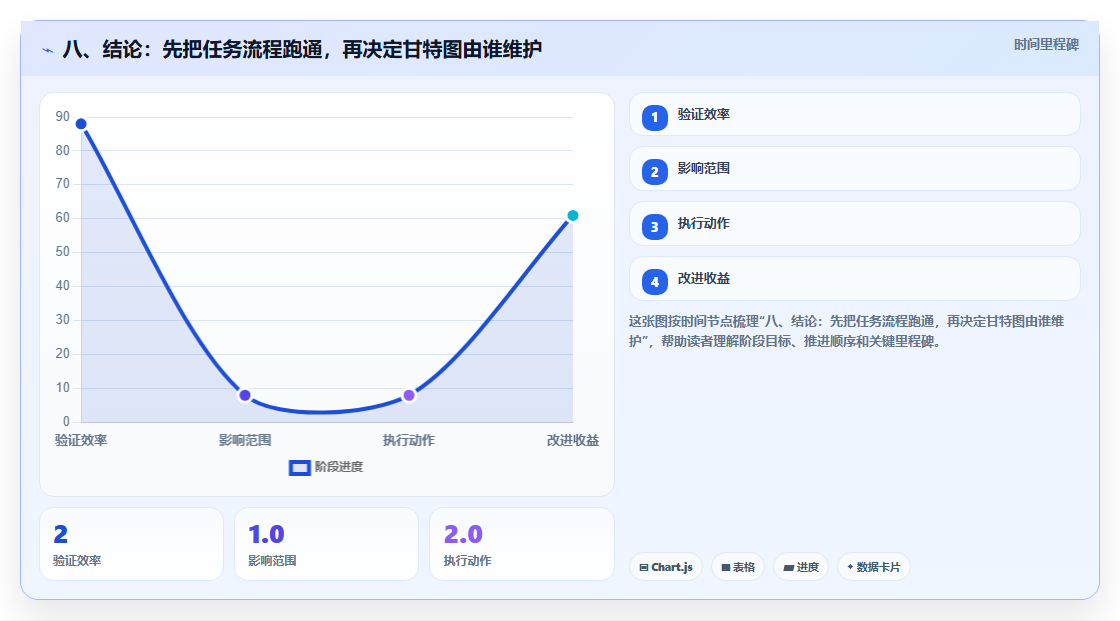Select the purple data point at 执行动作
The image size is (1120, 621).
click(409, 395)
